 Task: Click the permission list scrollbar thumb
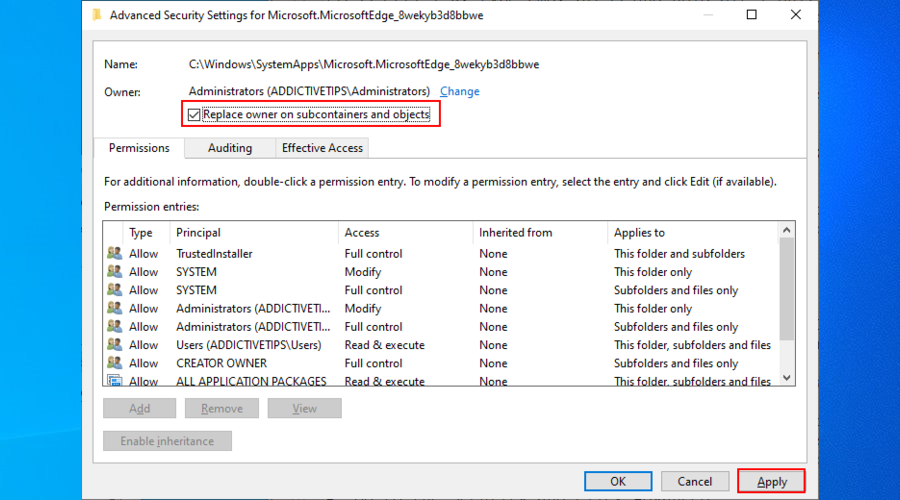[x=786, y=289]
